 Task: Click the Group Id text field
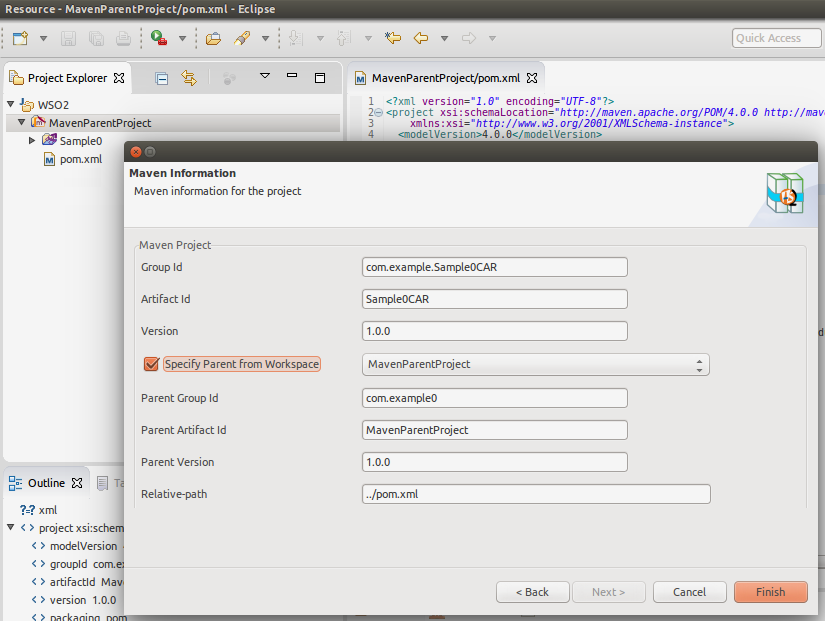494,267
